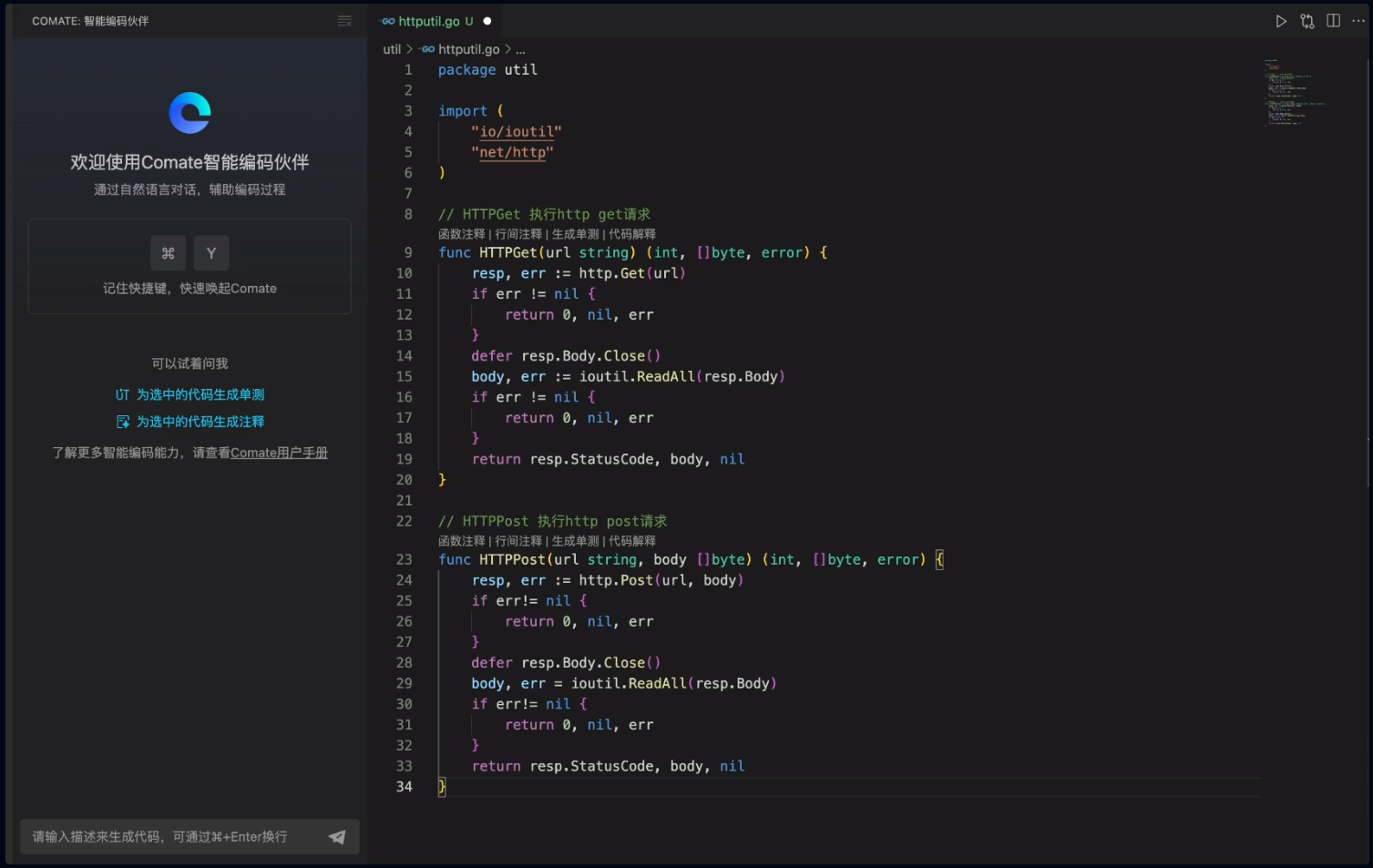Click the closing brace on line 34

pos(442,787)
